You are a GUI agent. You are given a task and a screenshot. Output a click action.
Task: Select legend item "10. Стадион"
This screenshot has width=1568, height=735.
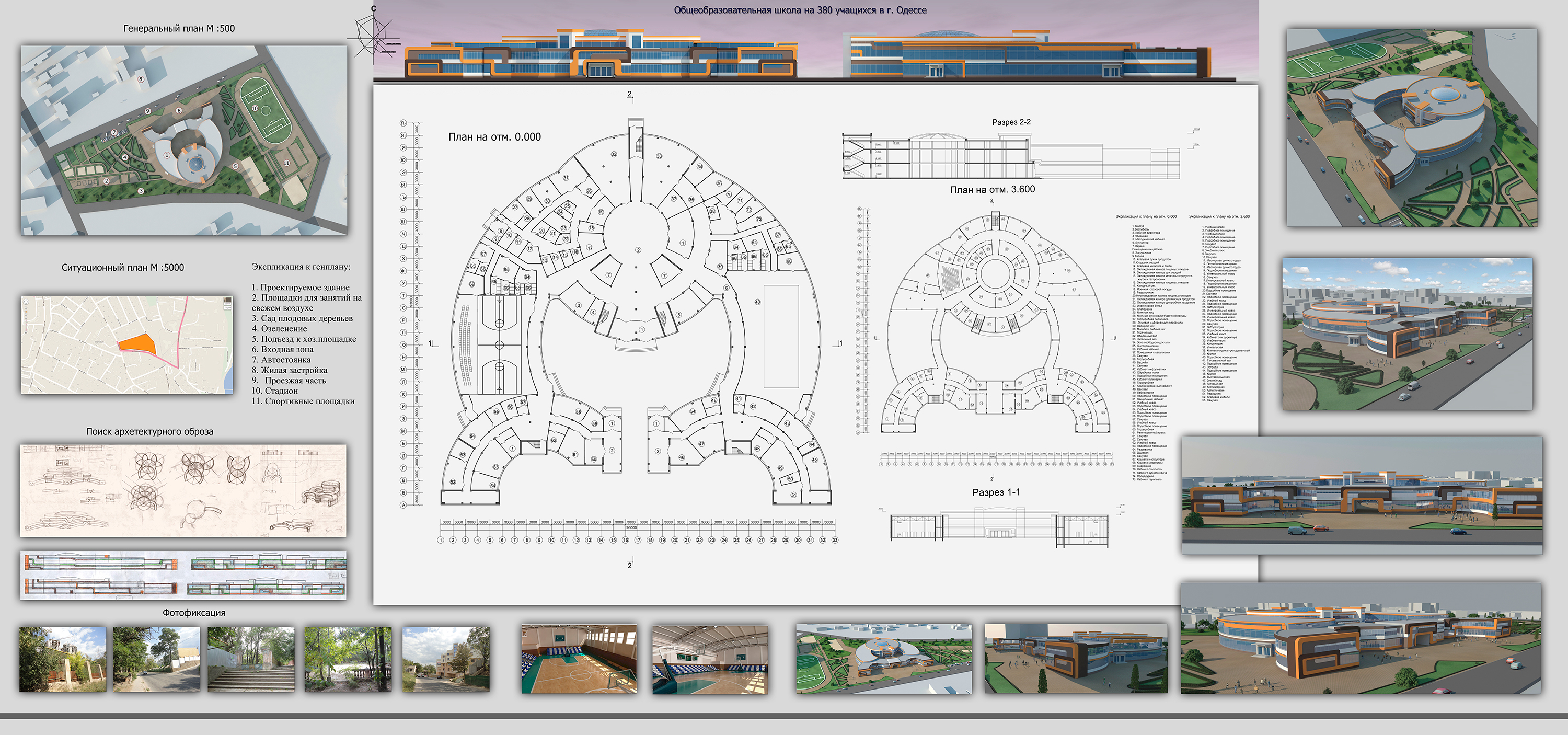275,391
